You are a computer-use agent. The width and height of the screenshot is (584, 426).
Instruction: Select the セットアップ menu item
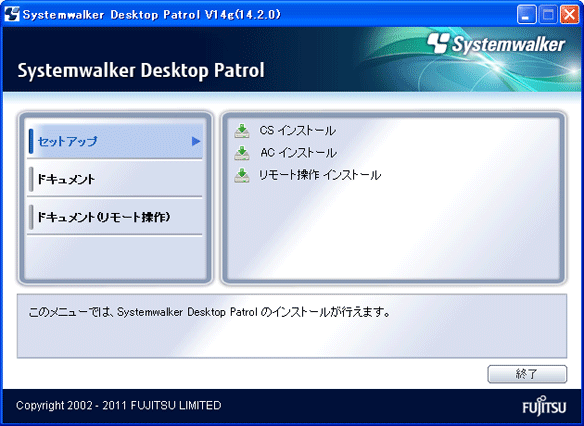[115, 142]
